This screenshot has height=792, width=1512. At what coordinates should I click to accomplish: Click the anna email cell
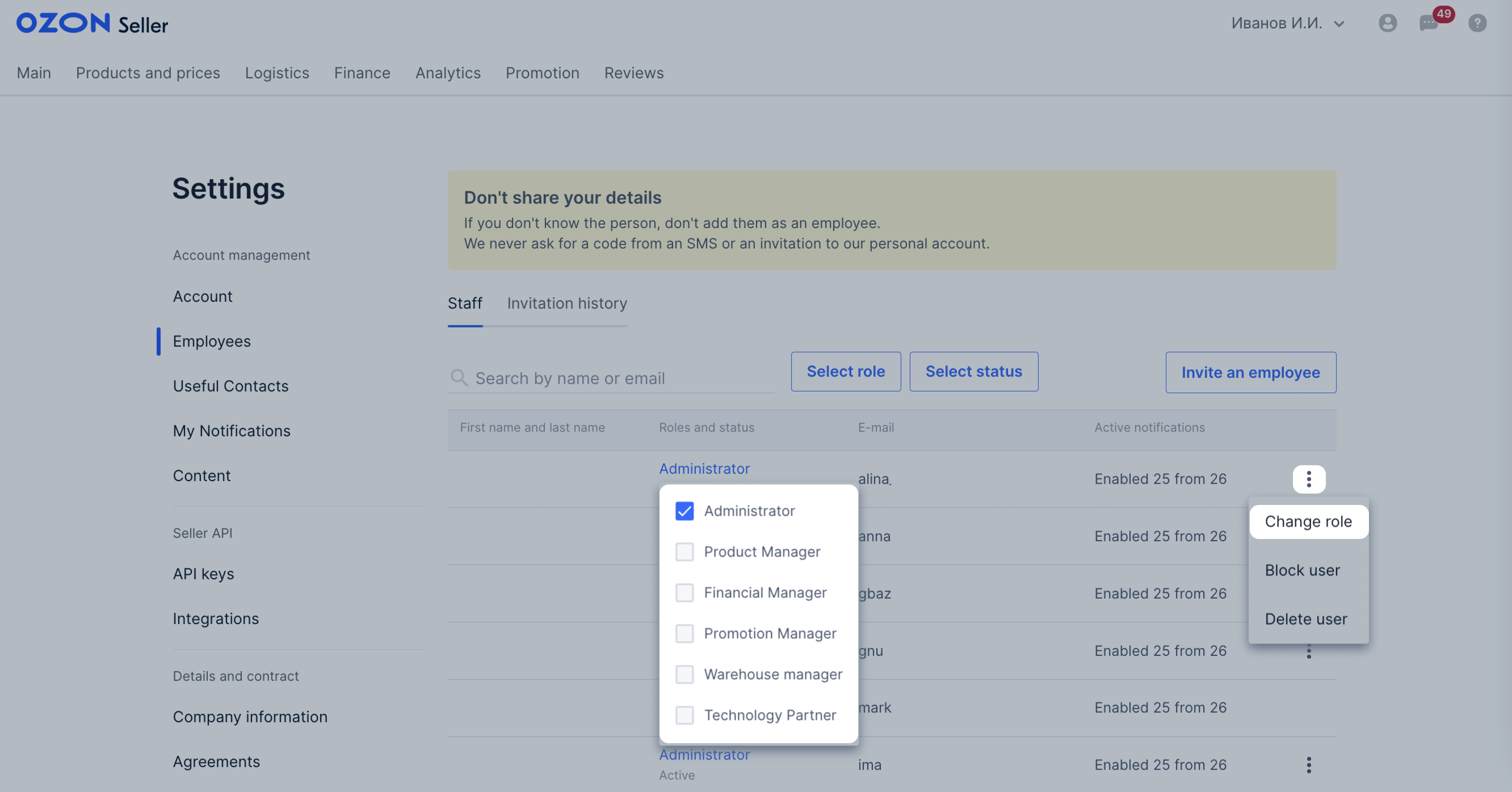pyautogui.click(x=874, y=536)
